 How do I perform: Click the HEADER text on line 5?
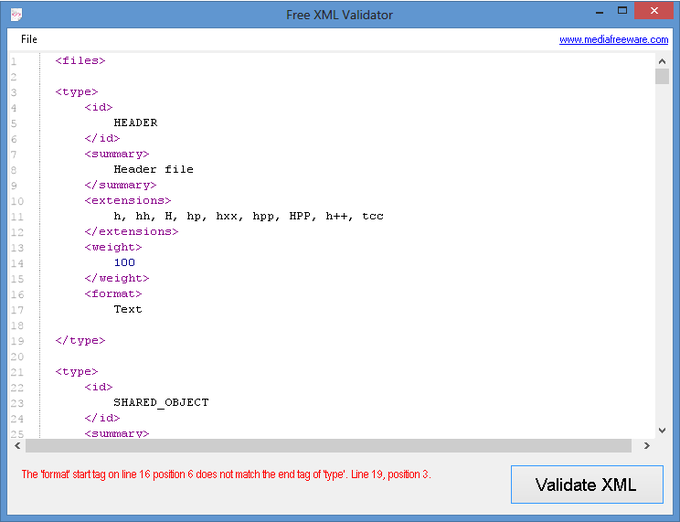[x=135, y=123]
